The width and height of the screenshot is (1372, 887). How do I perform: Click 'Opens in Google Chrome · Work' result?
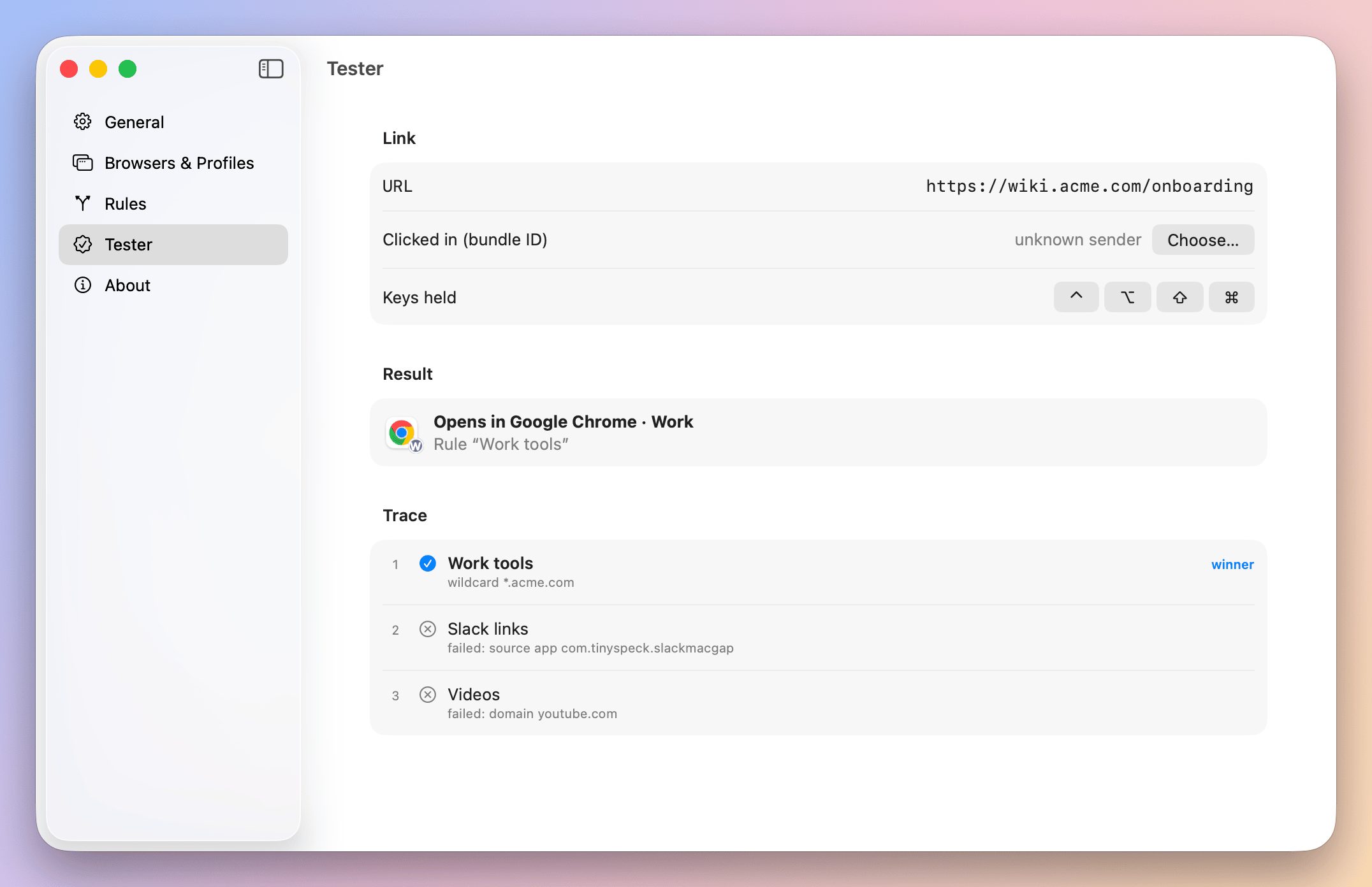pos(564,422)
